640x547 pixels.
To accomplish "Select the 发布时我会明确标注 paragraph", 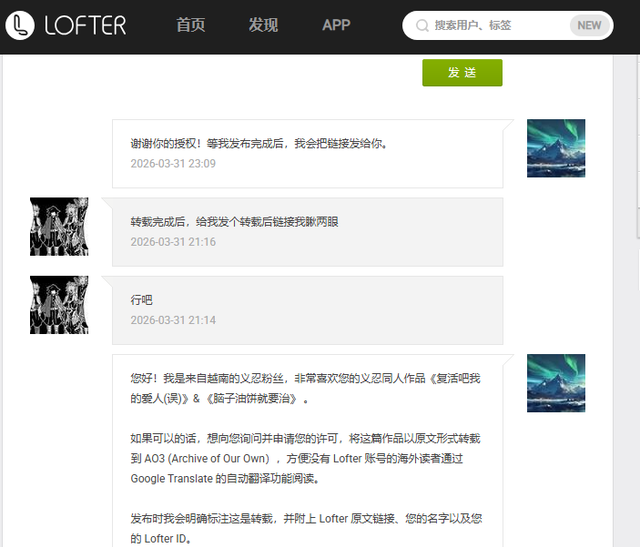I will tap(306, 528).
